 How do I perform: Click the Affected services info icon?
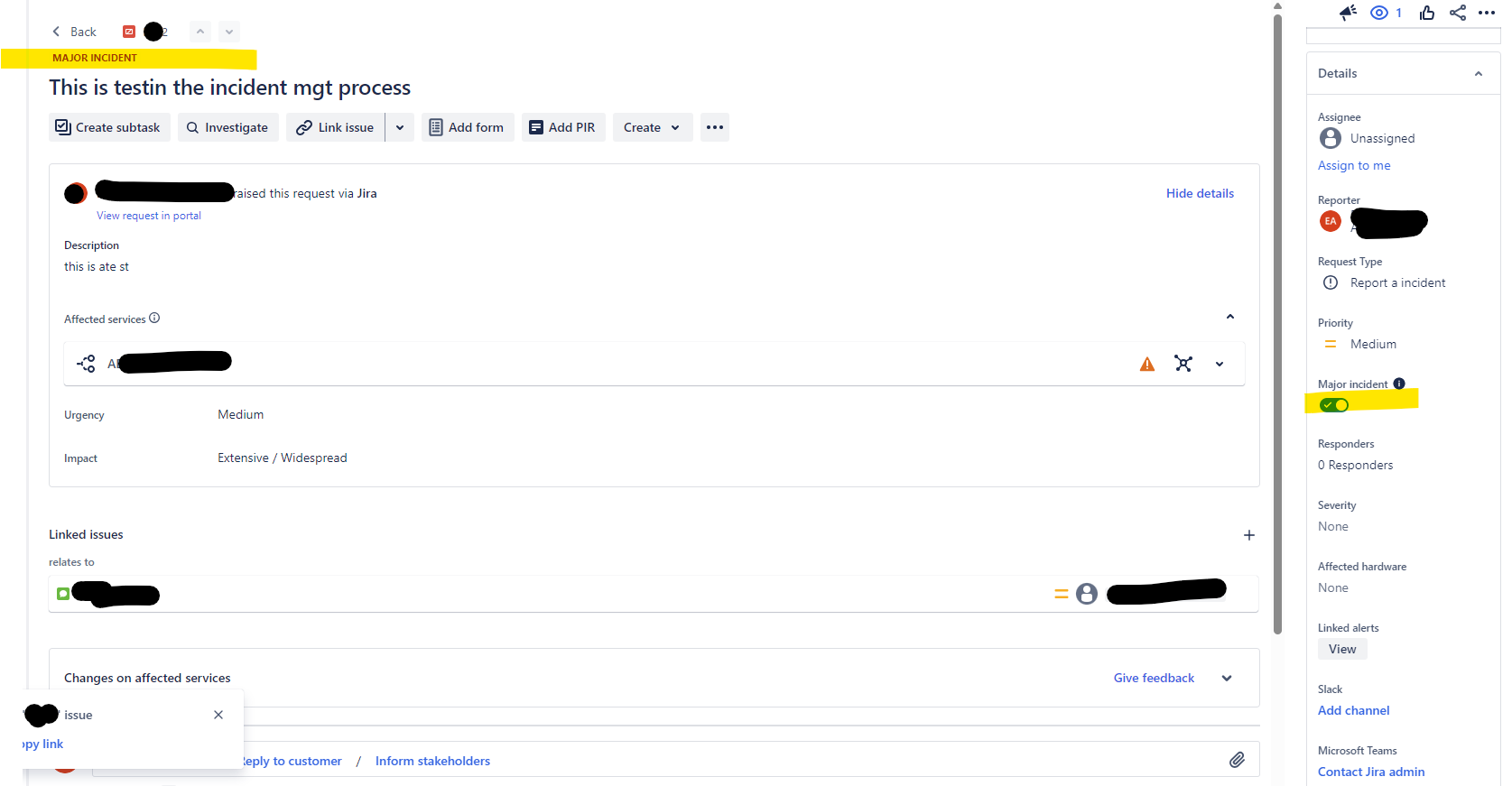[x=154, y=318]
